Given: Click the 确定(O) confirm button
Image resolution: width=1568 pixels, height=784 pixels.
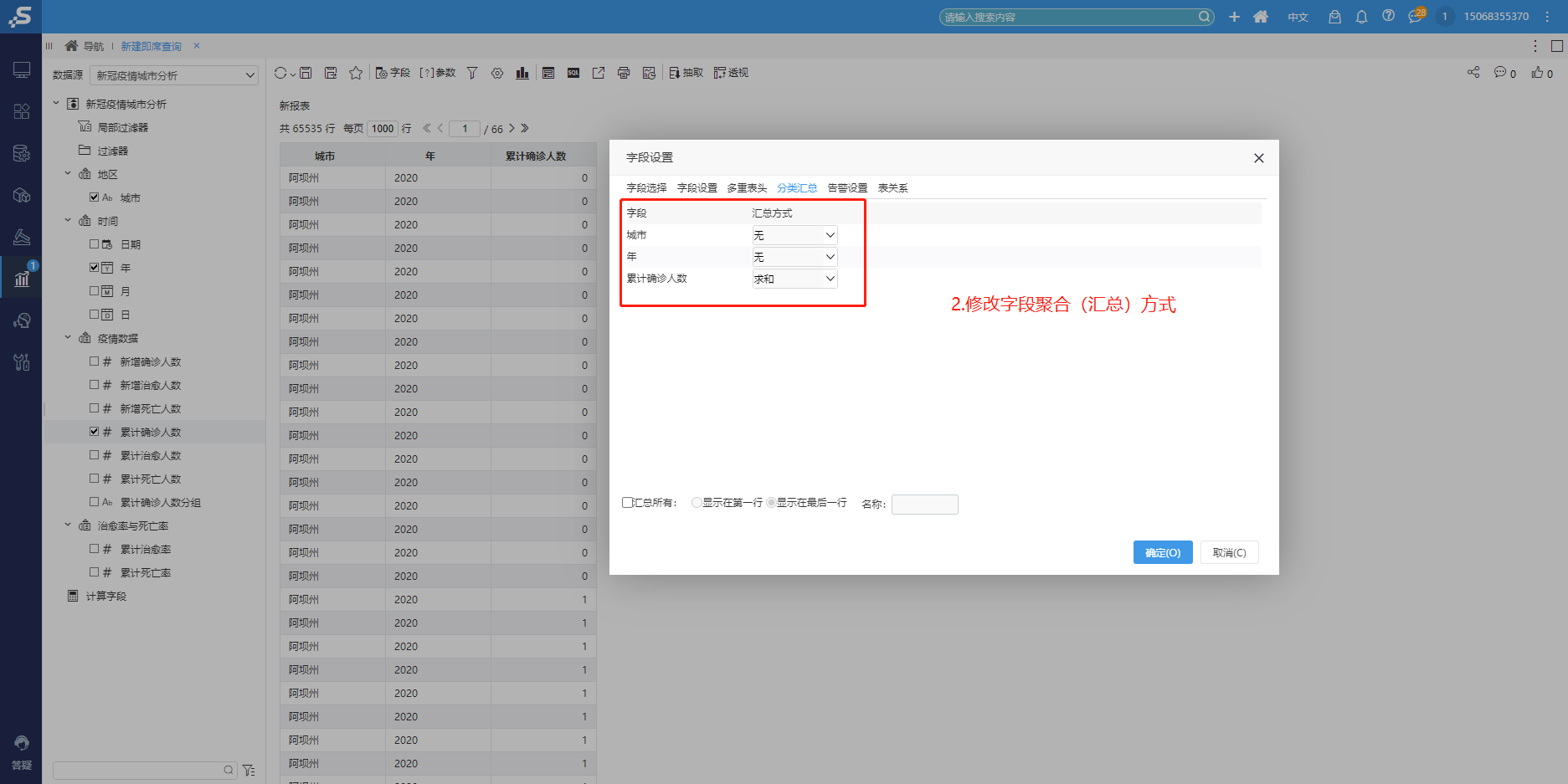Looking at the screenshot, I should 1162,552.
